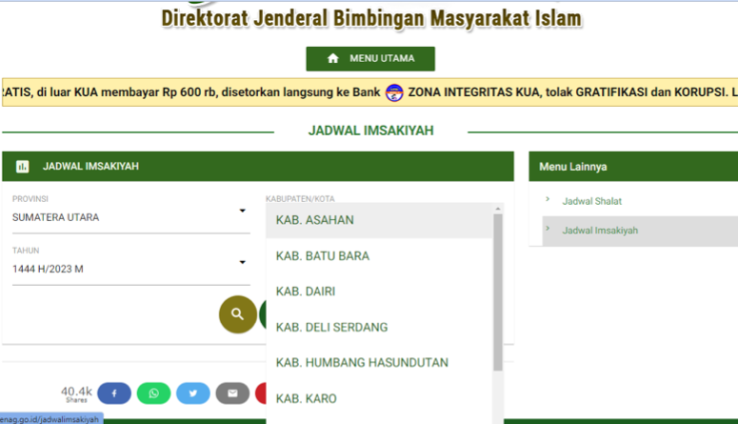Open the Tahun dropdown arrow

(x=242, y=262)
